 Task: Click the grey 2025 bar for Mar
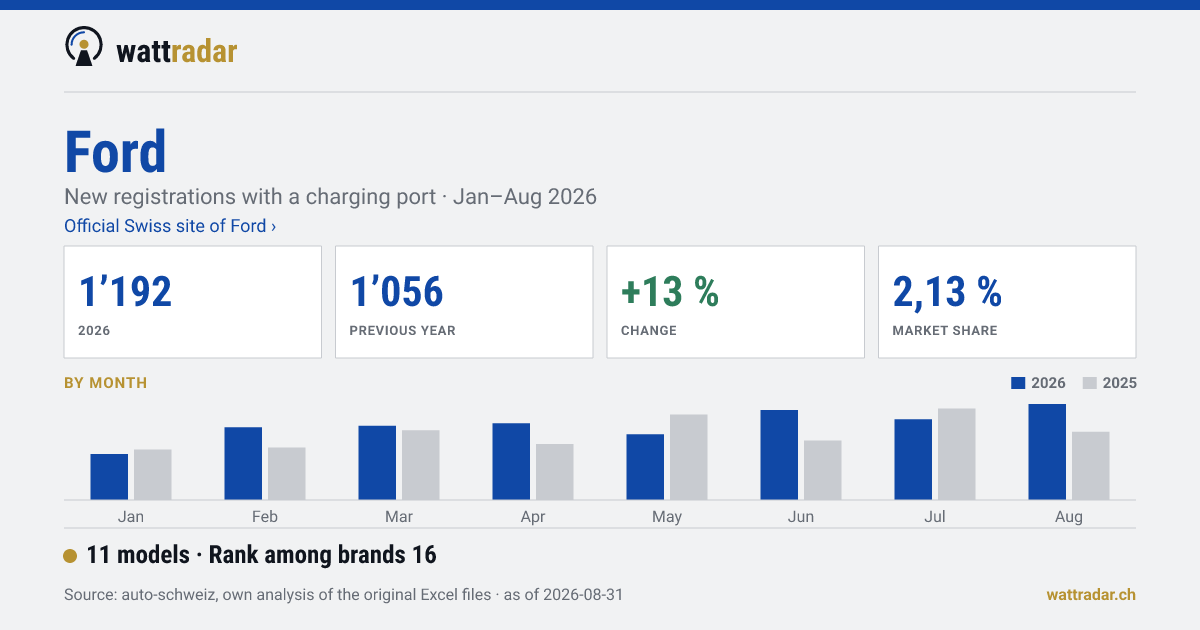[421, 465]
